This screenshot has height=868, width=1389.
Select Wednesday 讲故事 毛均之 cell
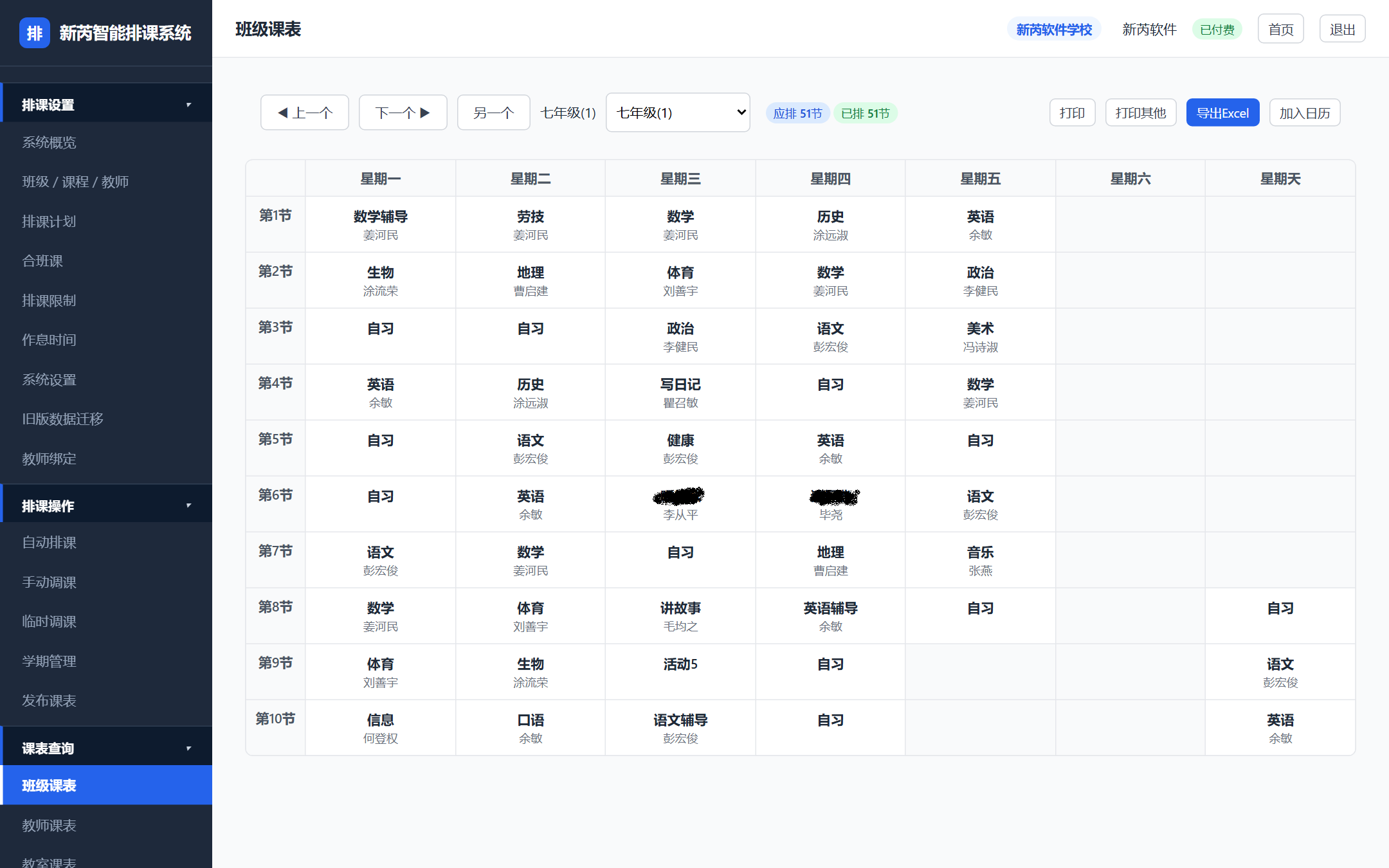680,616
